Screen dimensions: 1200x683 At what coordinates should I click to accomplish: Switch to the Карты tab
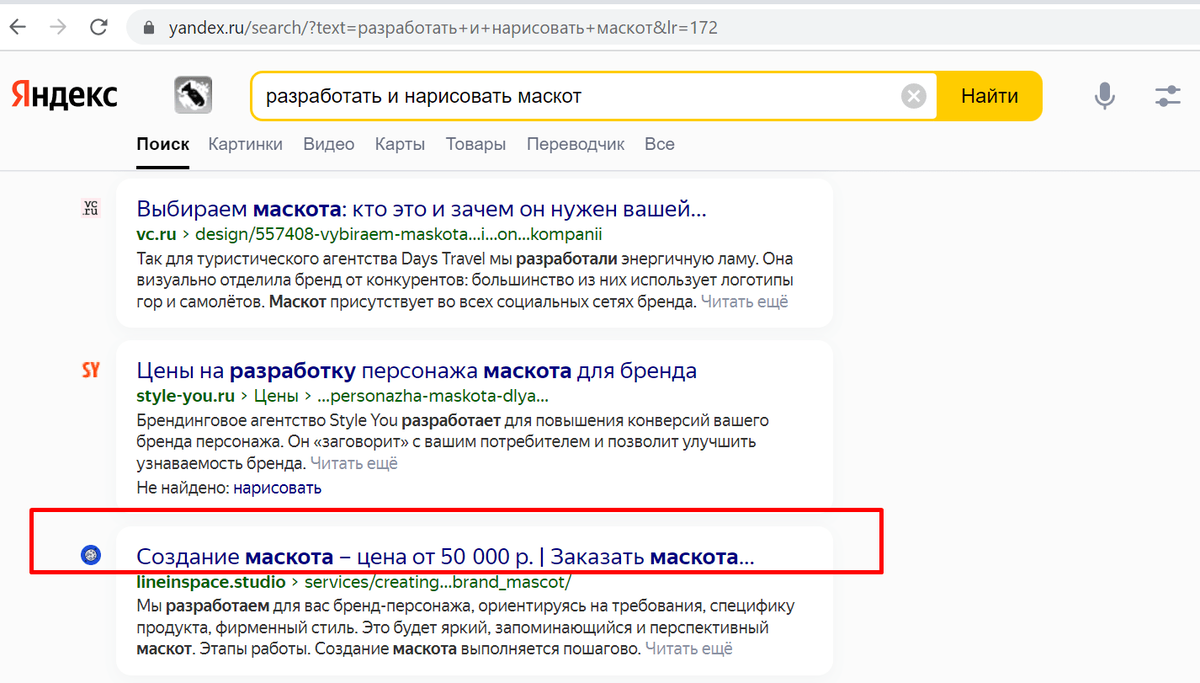point(400,144)
